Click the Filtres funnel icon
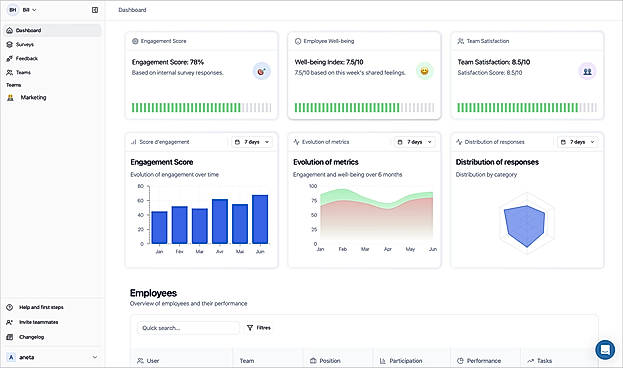Viewport: 623px width, 368px height. click(x=250, y=328)
